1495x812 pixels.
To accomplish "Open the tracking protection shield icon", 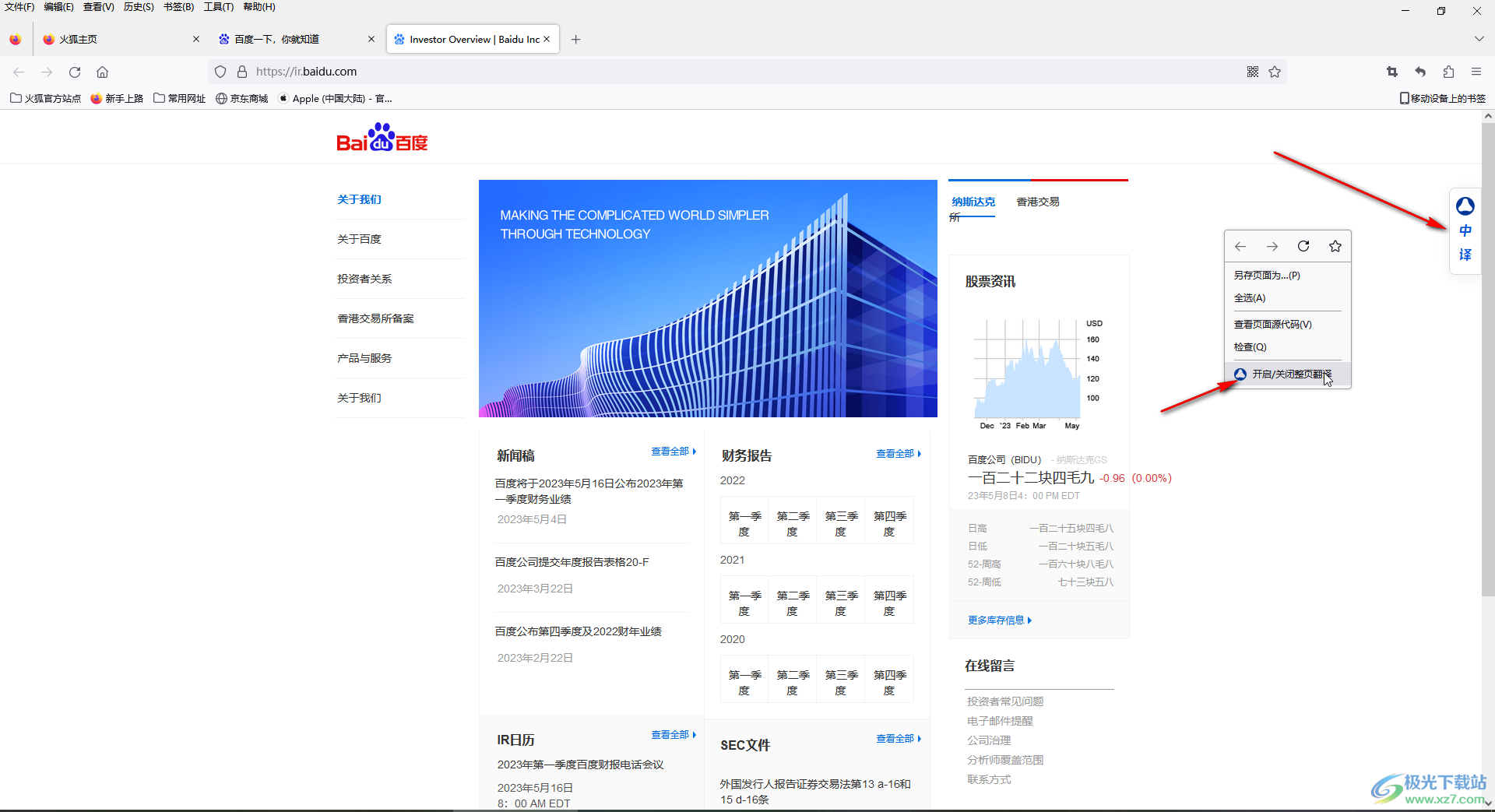I will (220, 72).
